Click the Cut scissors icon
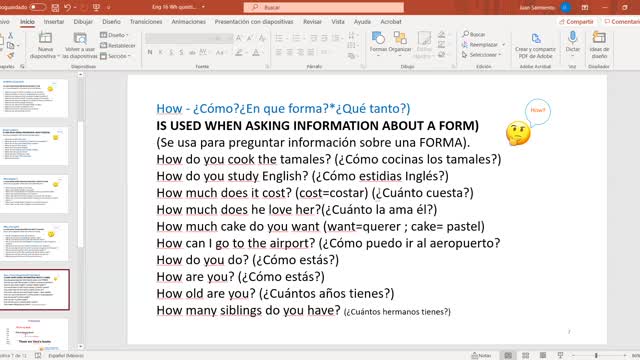 tap(11, 36)
